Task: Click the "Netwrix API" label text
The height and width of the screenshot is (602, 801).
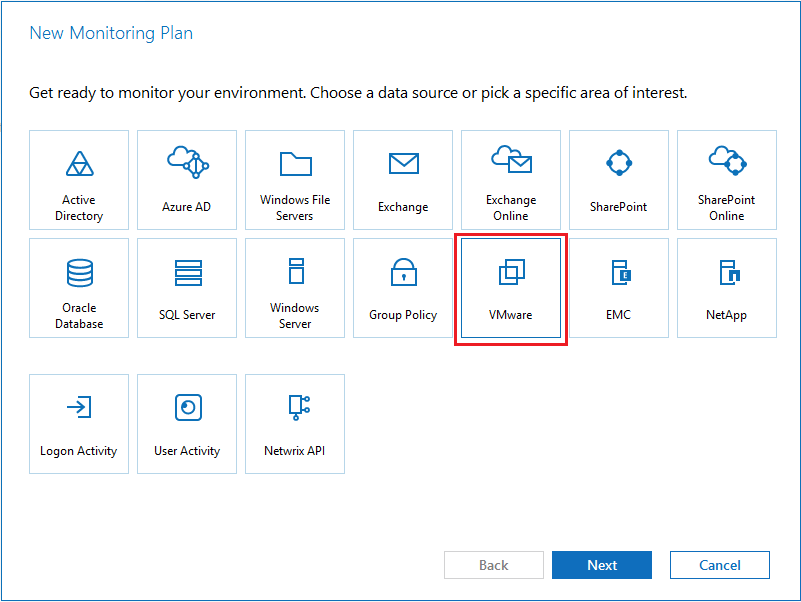Action: click(x=295, y=451)
